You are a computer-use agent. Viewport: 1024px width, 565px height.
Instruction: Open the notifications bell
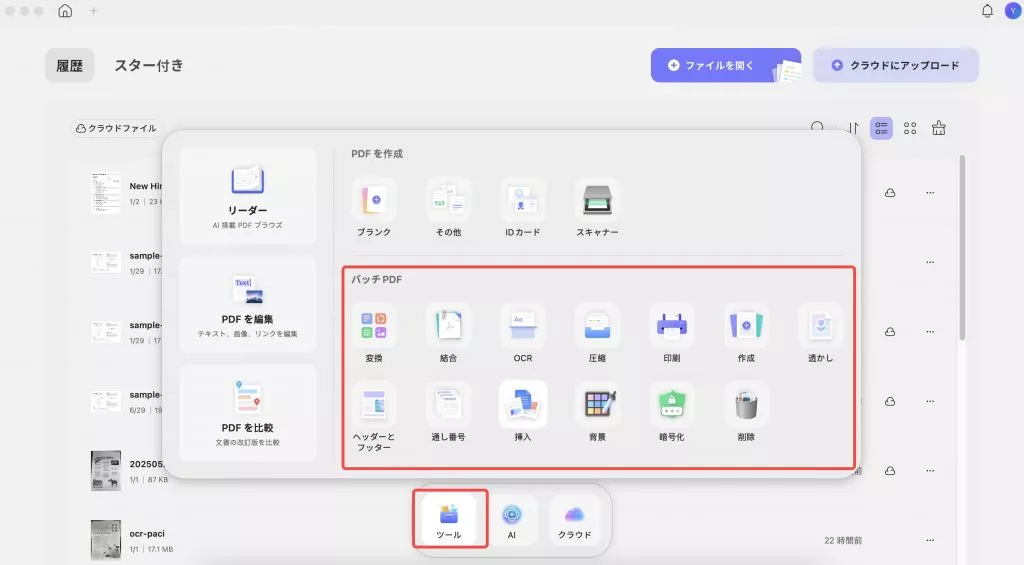coord(987,11)
